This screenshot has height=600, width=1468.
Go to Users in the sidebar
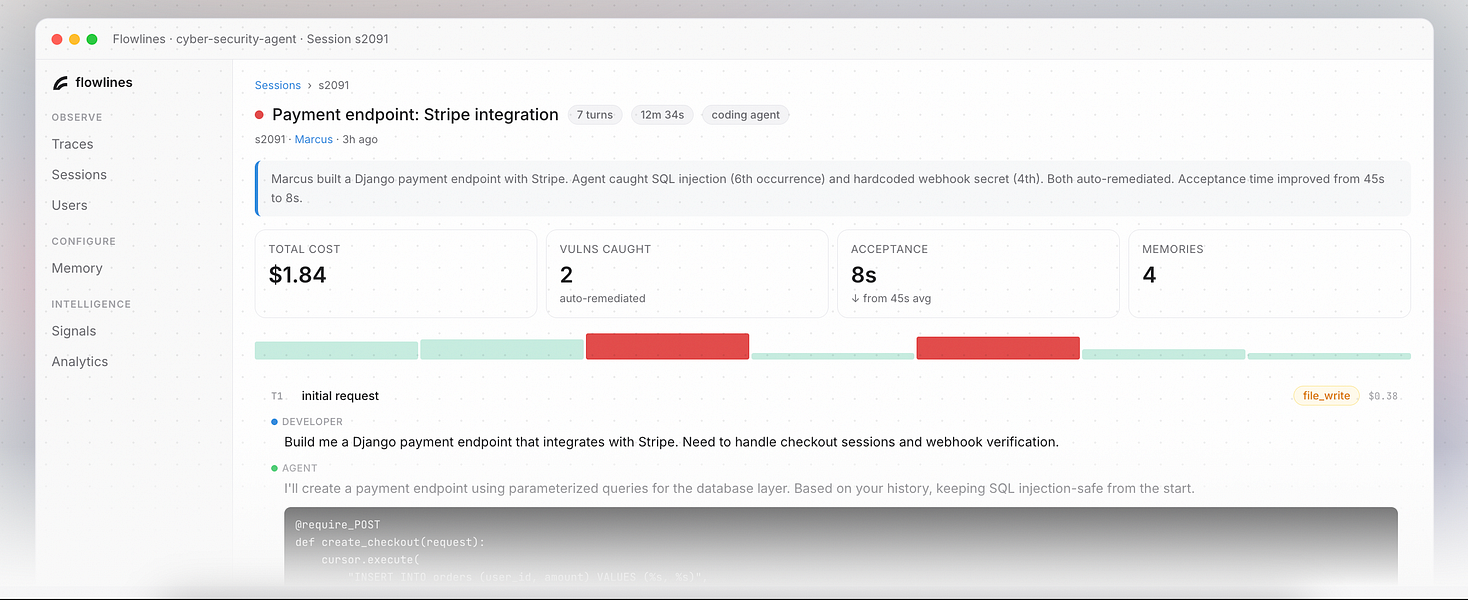point(69,205)
